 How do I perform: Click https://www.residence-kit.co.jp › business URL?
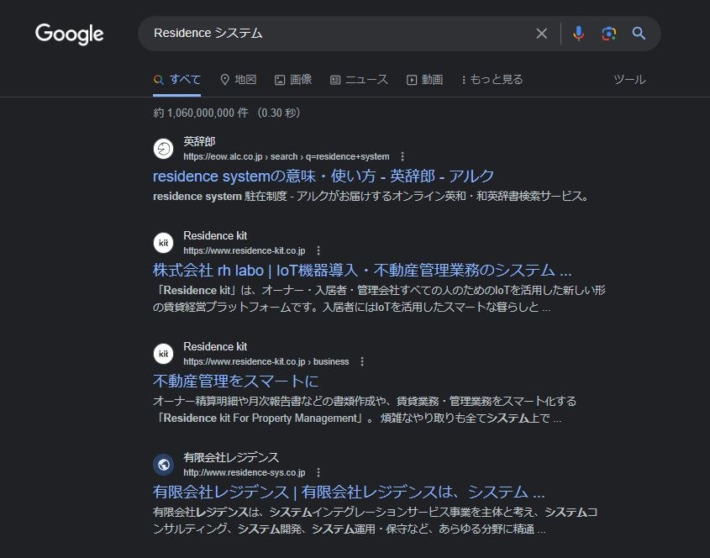pyautogui.click(x=266, y=361)
